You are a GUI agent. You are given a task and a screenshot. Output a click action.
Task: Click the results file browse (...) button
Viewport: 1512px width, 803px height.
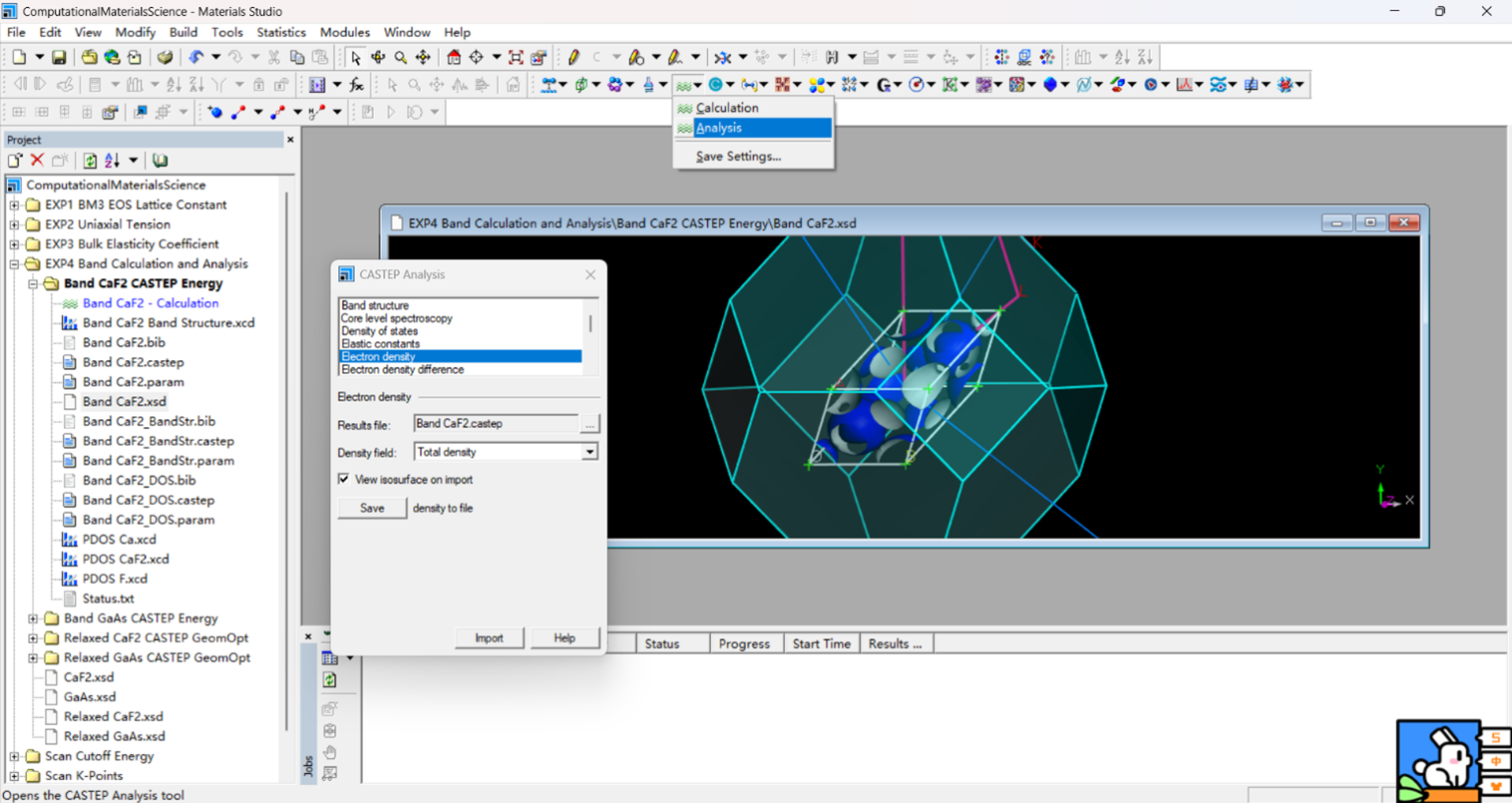click(x=589, y=424)
